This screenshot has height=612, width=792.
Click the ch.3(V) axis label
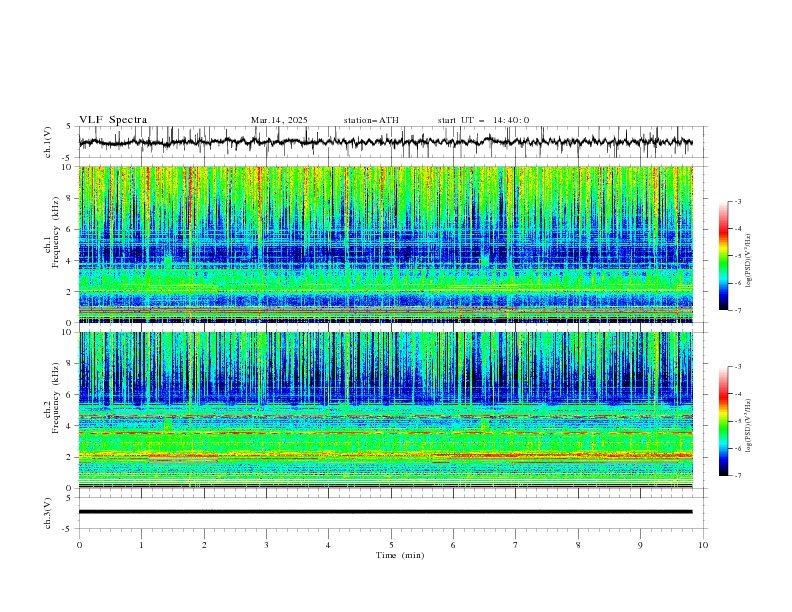48,513
